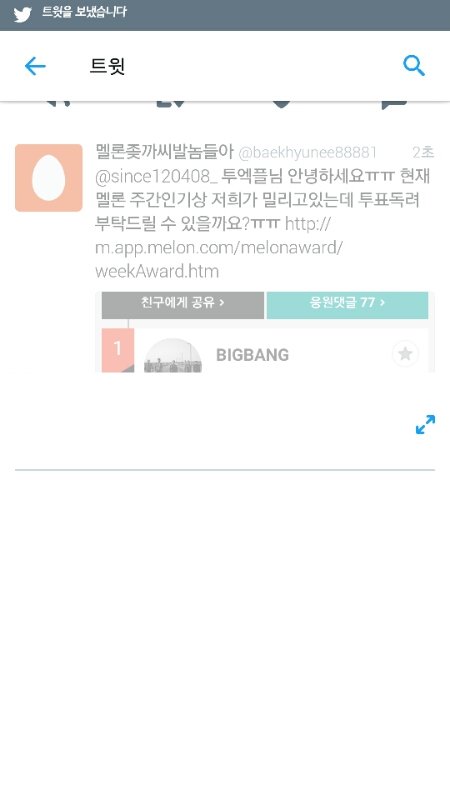Select the BIGBANG artist thumbnail
The width and height of the screenshot is (450, 800).
click(173, 356)
